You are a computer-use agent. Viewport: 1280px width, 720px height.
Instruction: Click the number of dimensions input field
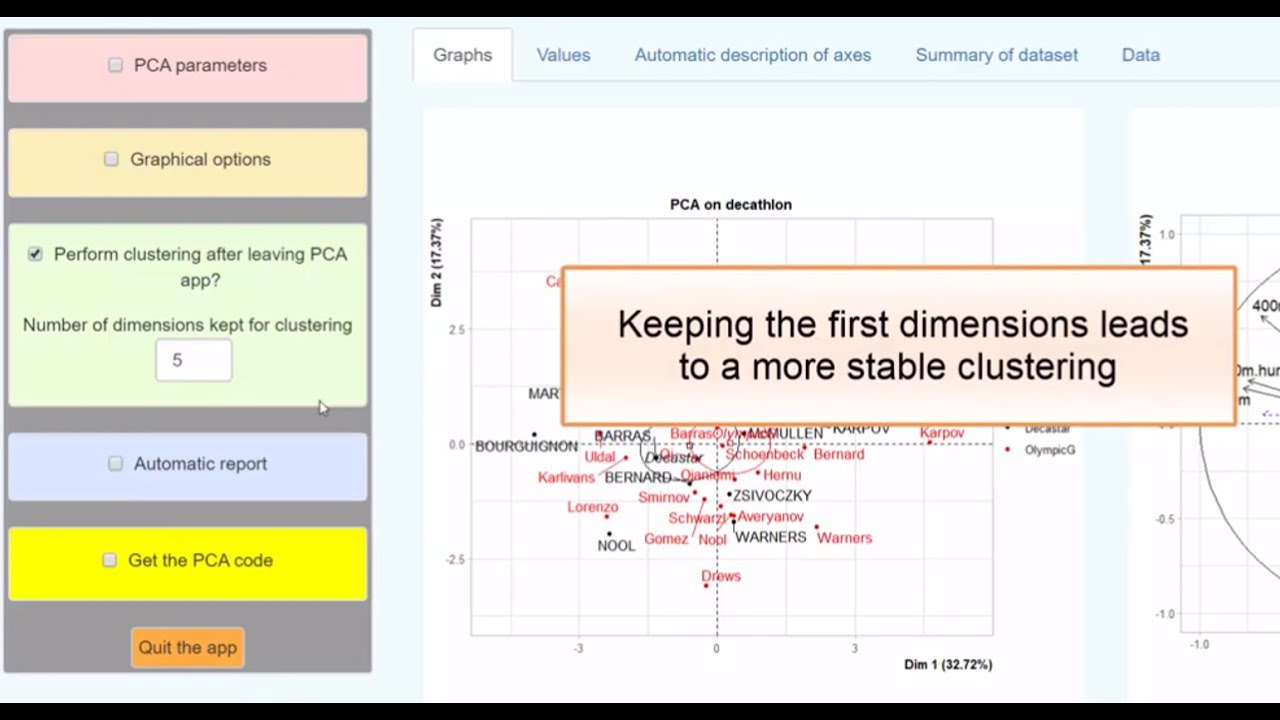click(194, 360)
